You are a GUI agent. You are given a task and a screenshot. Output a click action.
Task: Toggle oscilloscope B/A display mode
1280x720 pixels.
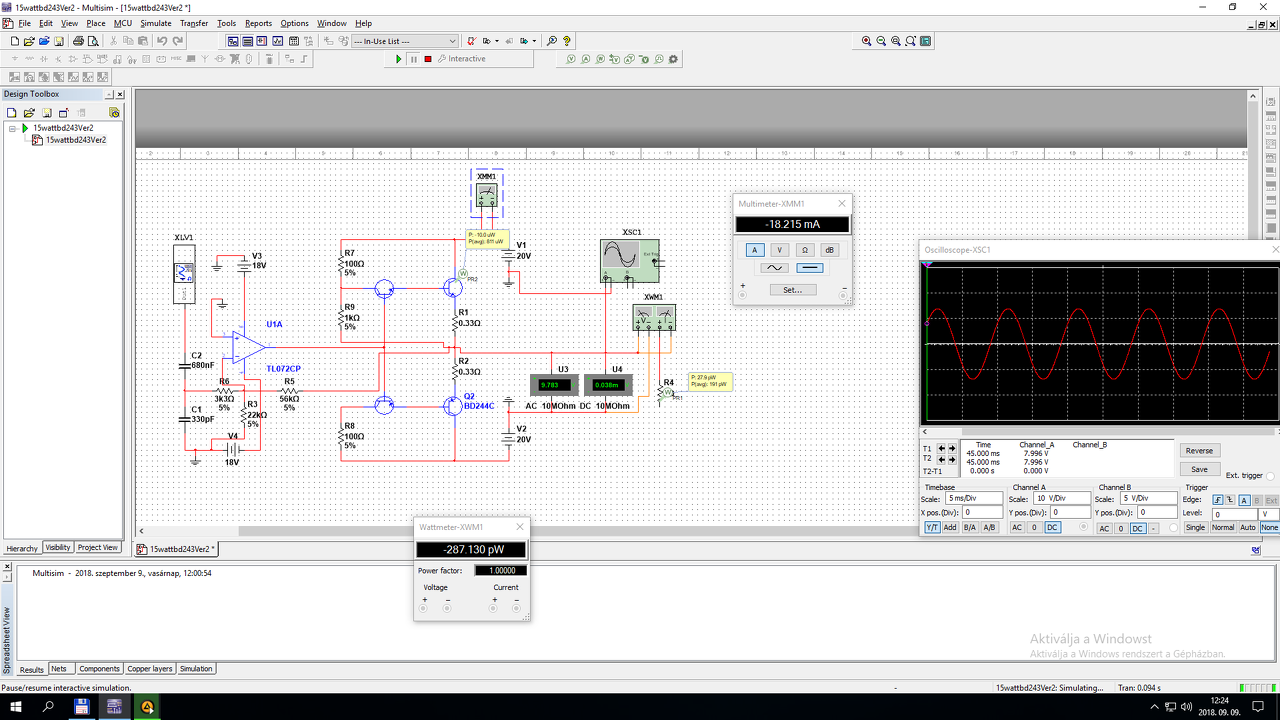coord(969,528)
